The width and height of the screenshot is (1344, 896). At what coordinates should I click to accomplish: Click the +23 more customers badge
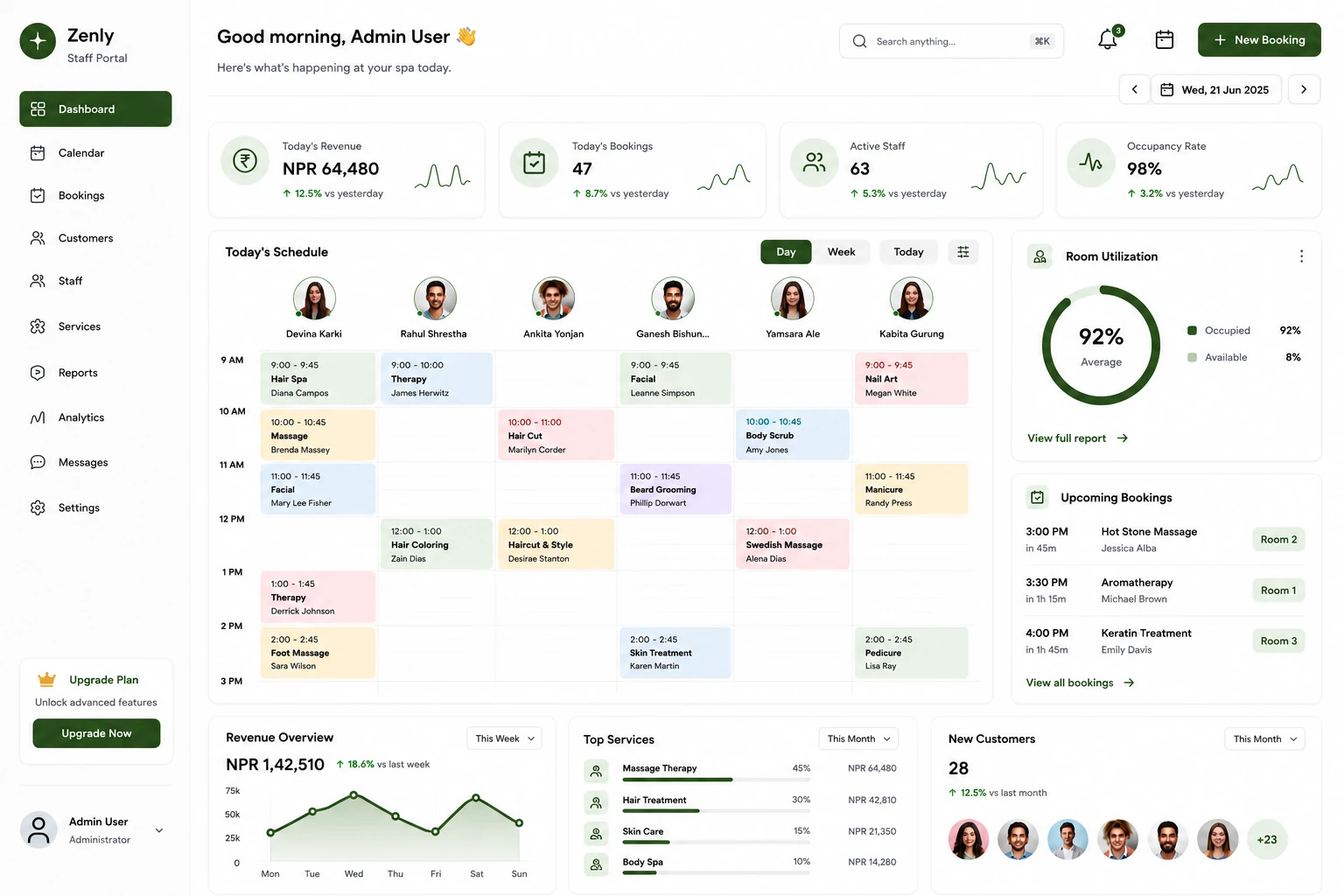tap(1266, 840)
